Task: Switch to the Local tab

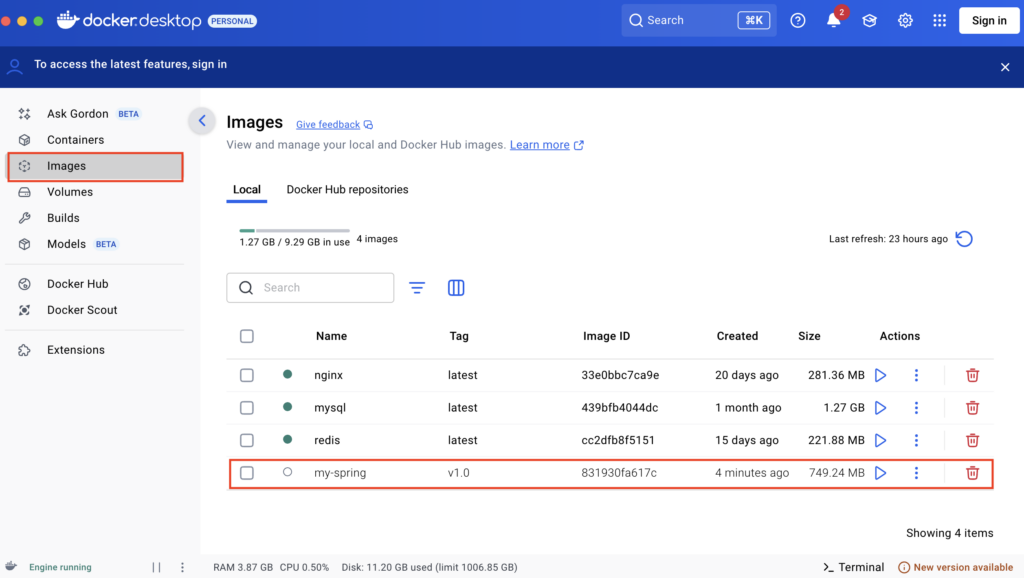Action: coord(247,189)
